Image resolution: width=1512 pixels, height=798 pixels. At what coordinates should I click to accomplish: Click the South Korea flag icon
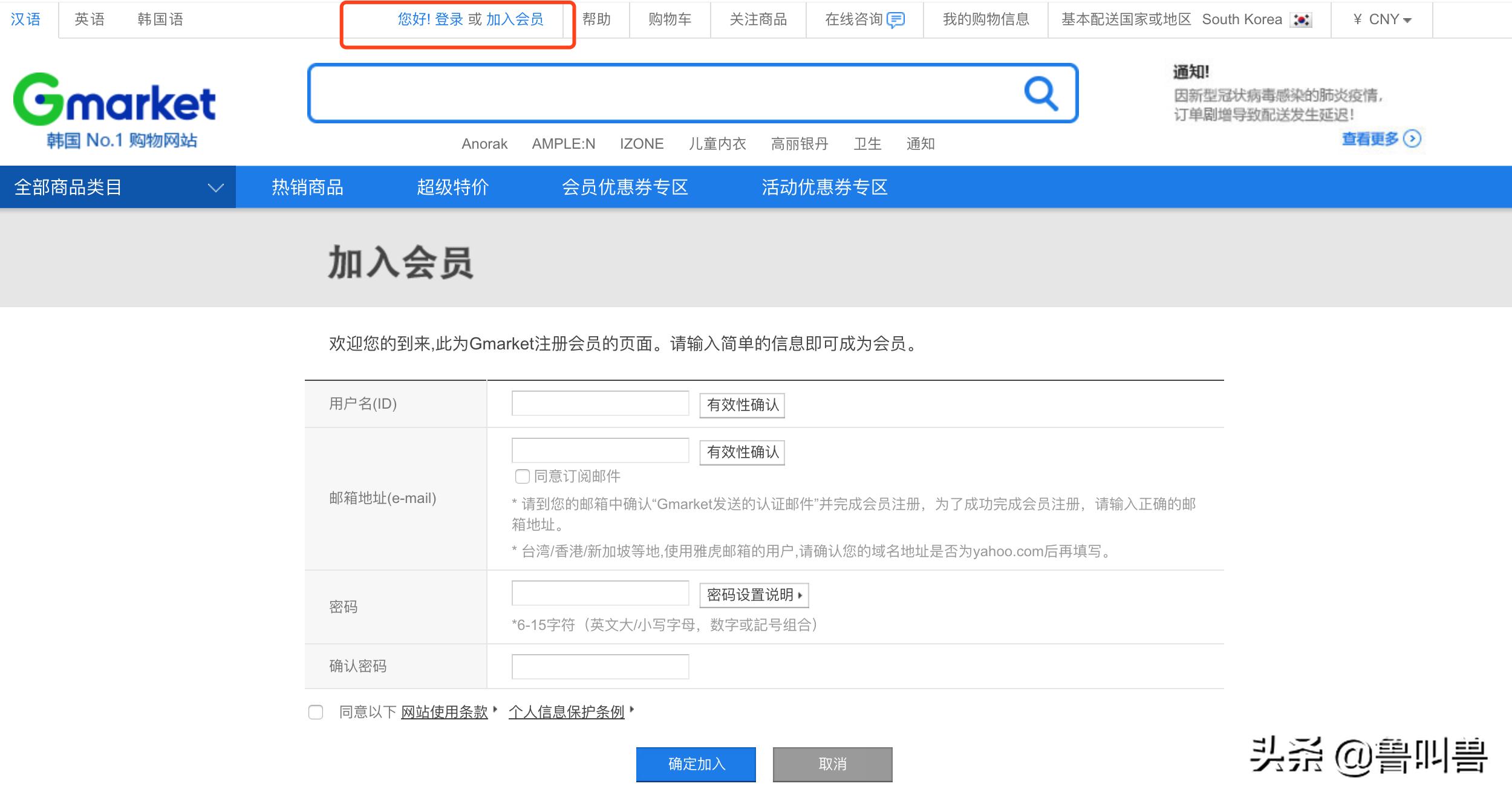[x=1301, y=19]
